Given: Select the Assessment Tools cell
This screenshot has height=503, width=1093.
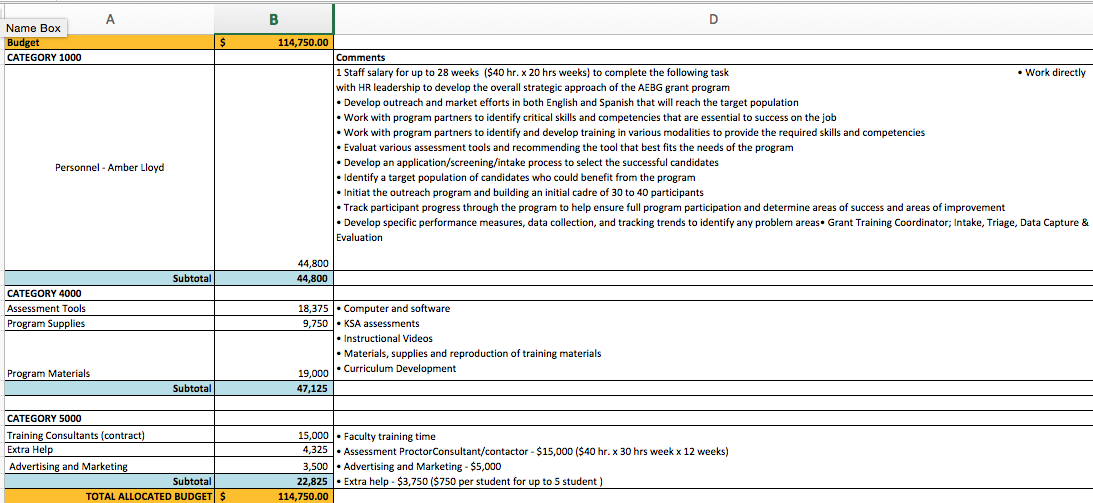Looking at the screenshot, I should (x=108, y=309).
